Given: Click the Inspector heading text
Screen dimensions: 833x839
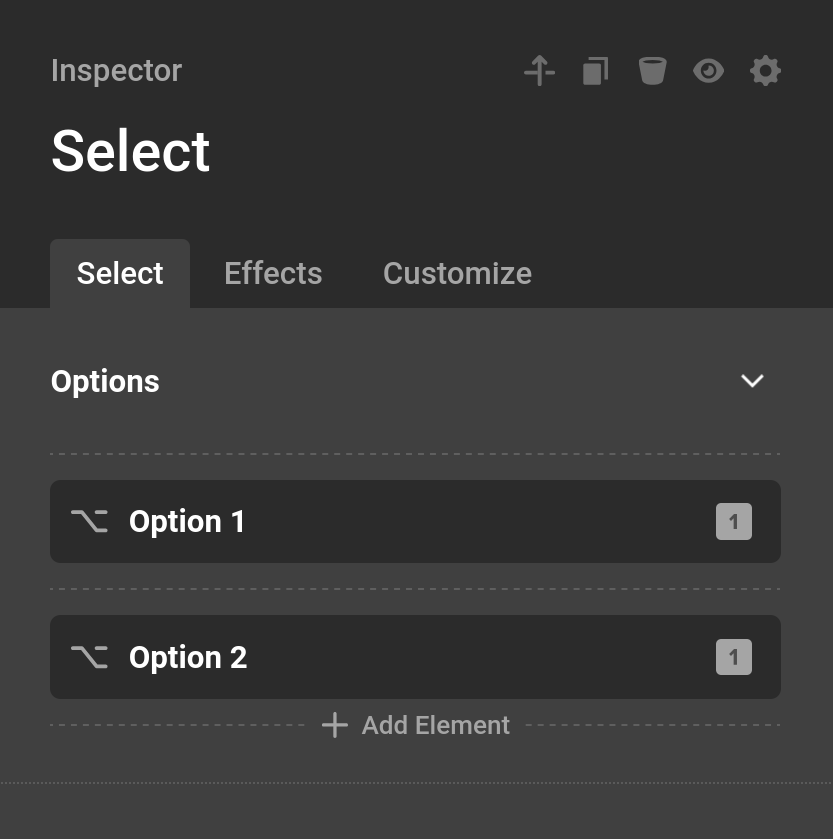Looking at the screenshot, I should point(116,70).
